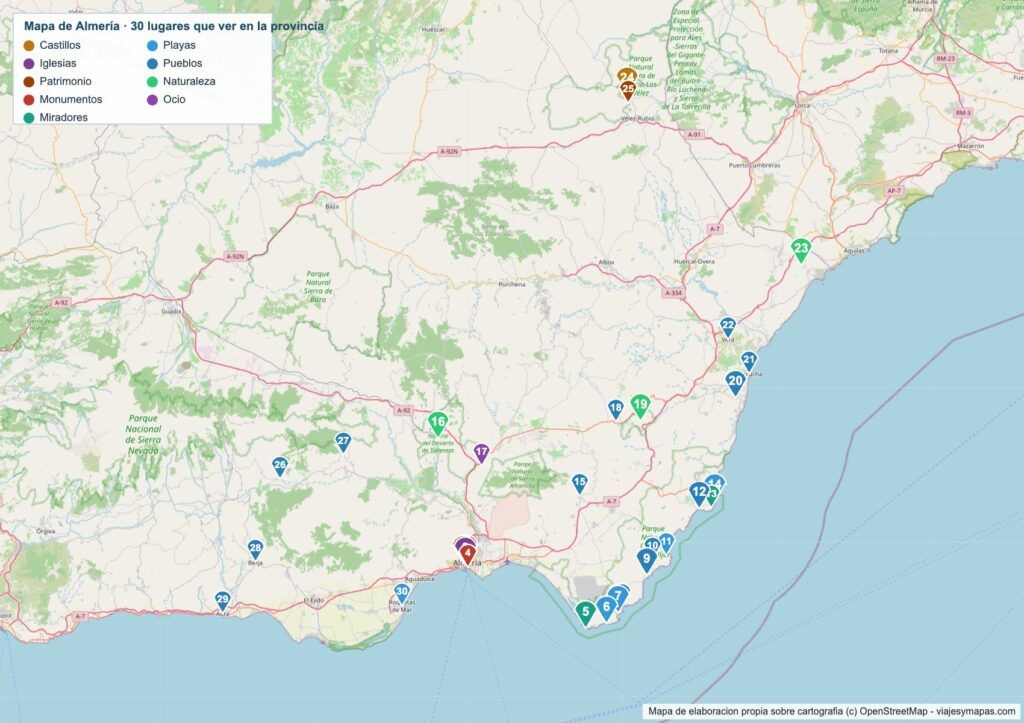Select village marker number 18
This screenshot has width=1024, height=723.
[615, 410]
